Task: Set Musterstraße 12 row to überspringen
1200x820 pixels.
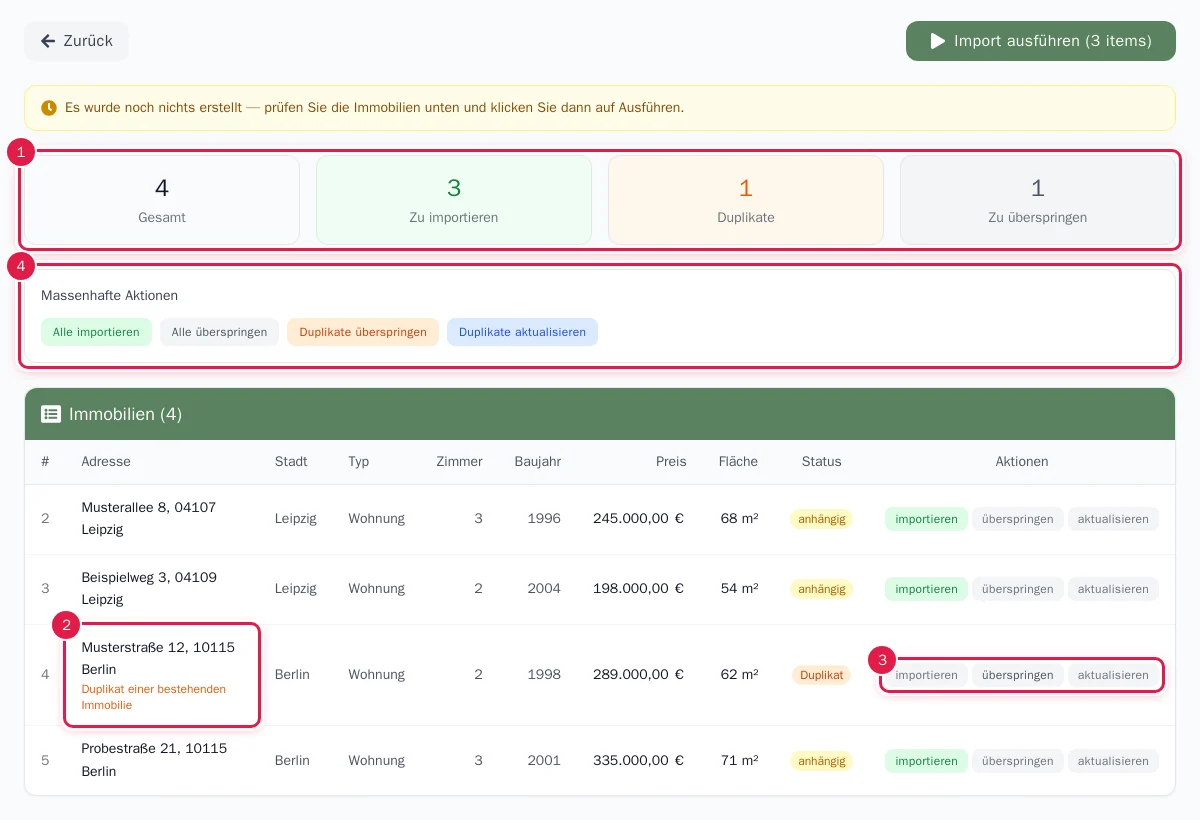Action: (1018, 675)
